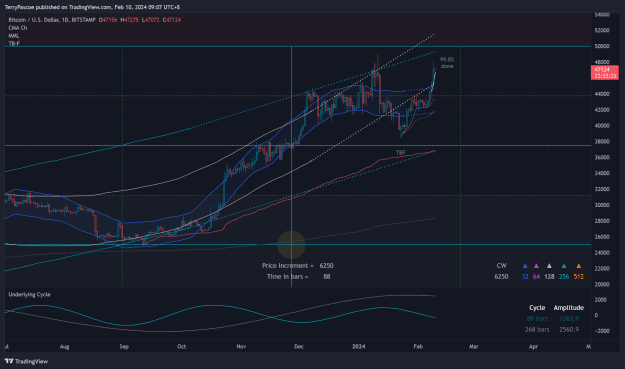Click the 99.8% done label
The height and width of the screenshot is (369, 625).
coord(447,63)
